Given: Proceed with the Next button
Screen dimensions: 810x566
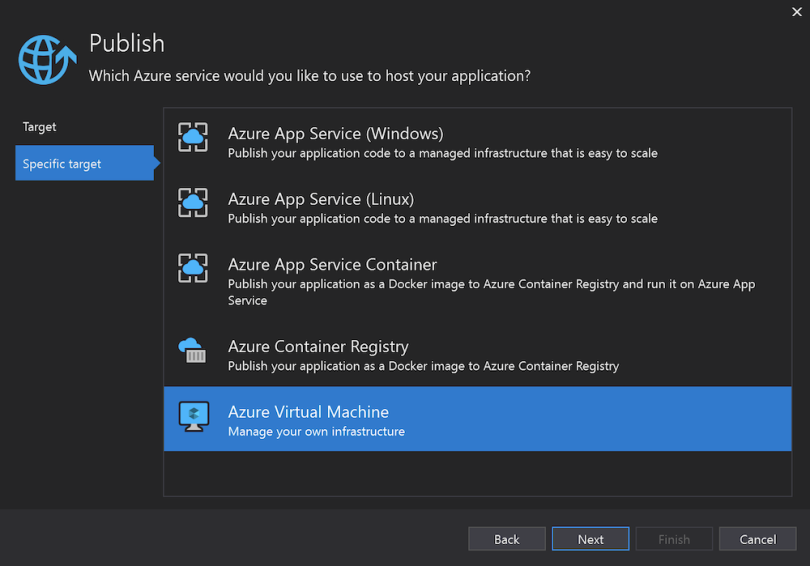Looking at the screenshot, I should 590,539.
